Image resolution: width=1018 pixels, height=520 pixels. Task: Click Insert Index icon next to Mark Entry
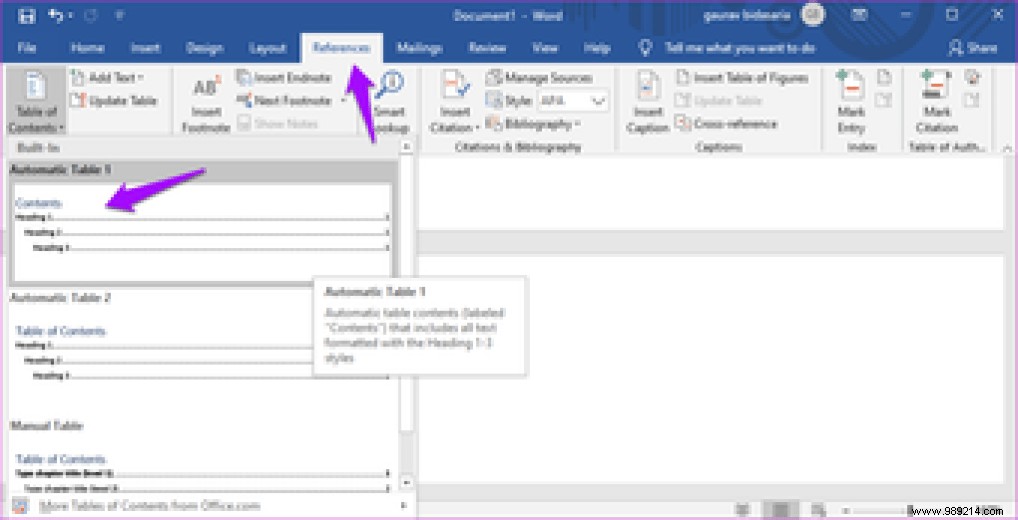(x=884, y=78)
